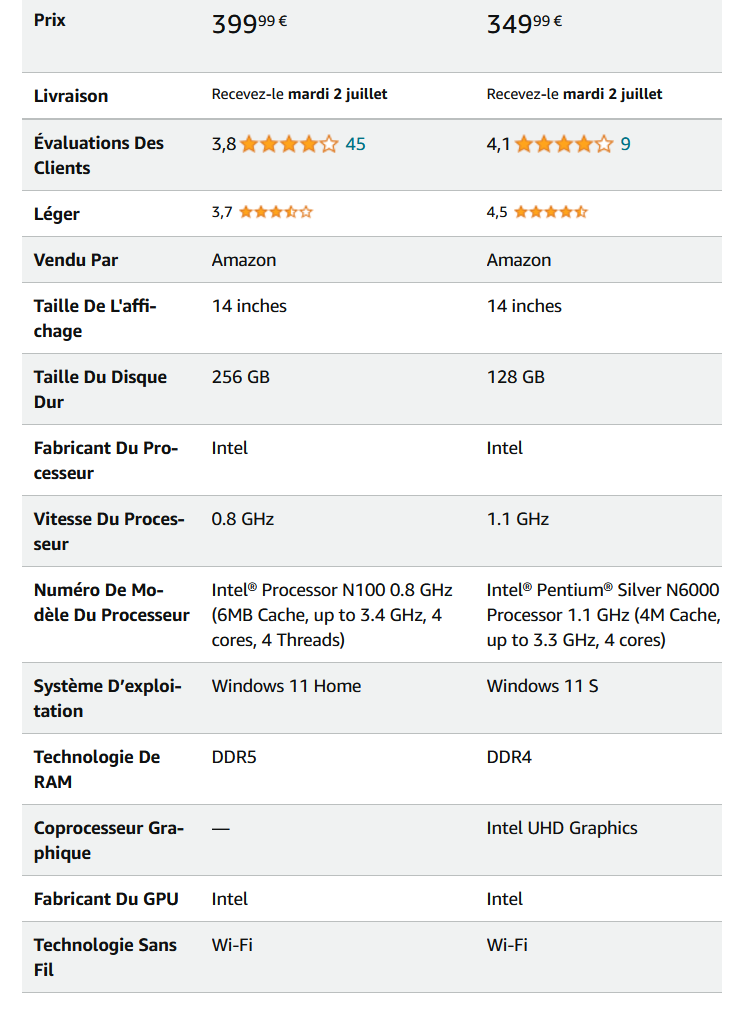Click the 128 GB disk size value
The width and height of the screenshot is (732, 1019).
516,377
